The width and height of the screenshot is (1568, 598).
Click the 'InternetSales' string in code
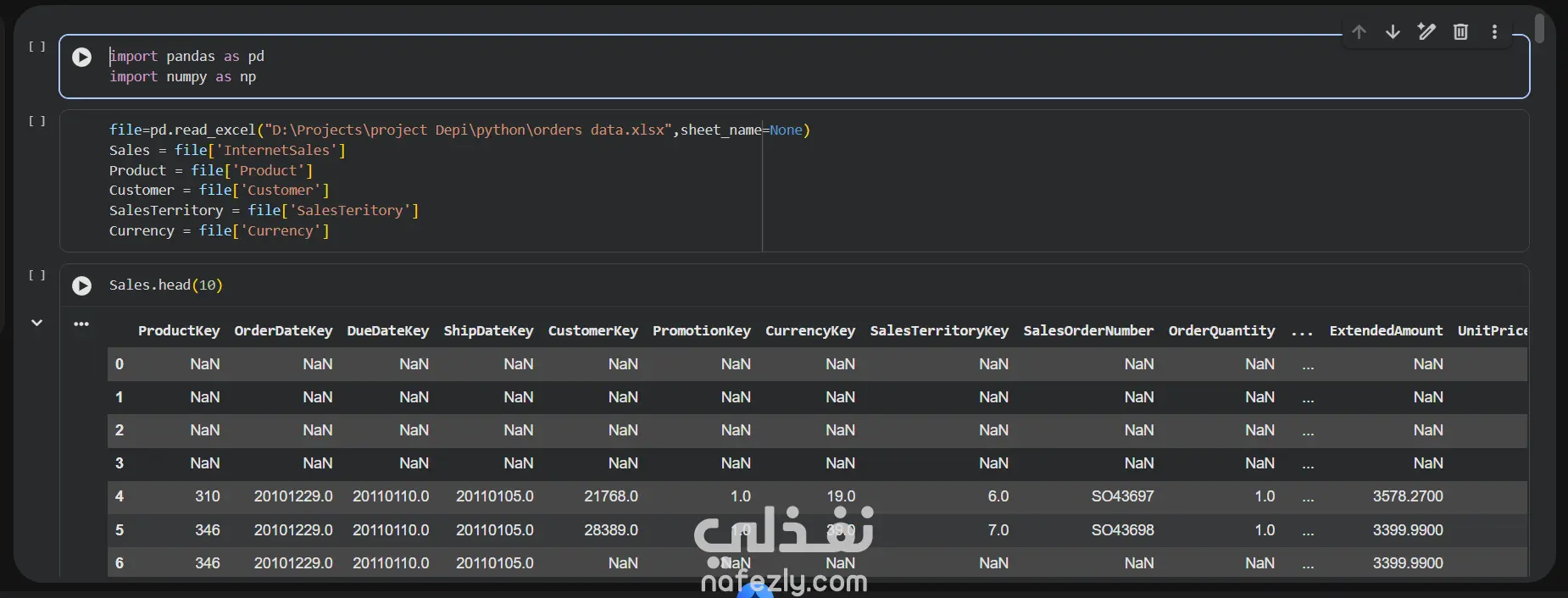click(276, 151)
